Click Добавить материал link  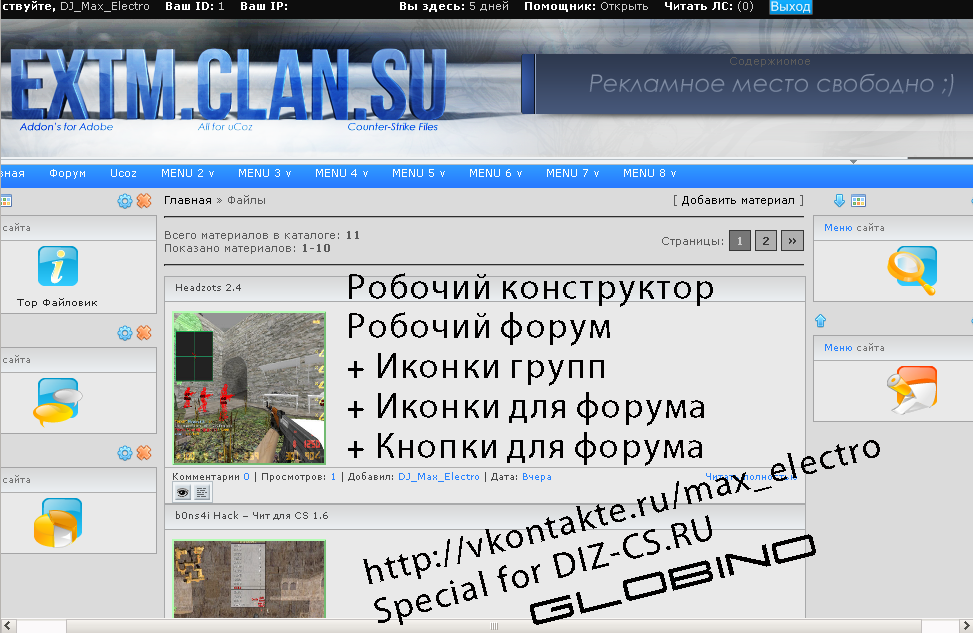point(738,200)
